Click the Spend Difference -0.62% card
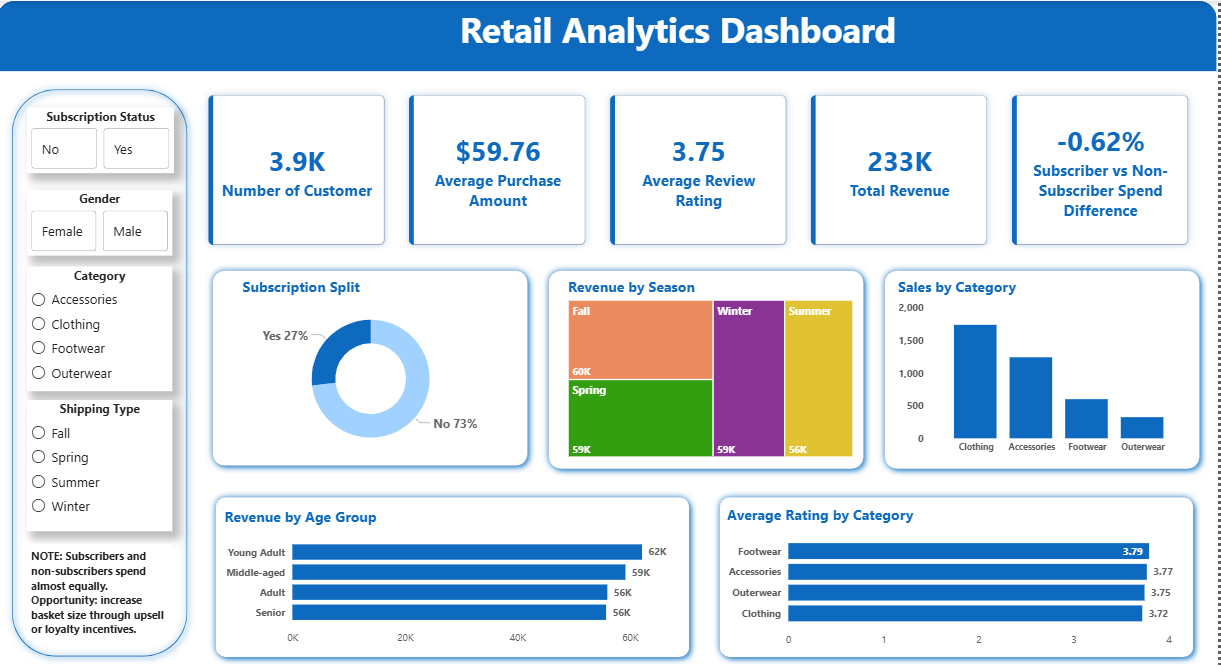This screenshot has width=1221, height=667. pyautogui.click(x=1100, y=170)
